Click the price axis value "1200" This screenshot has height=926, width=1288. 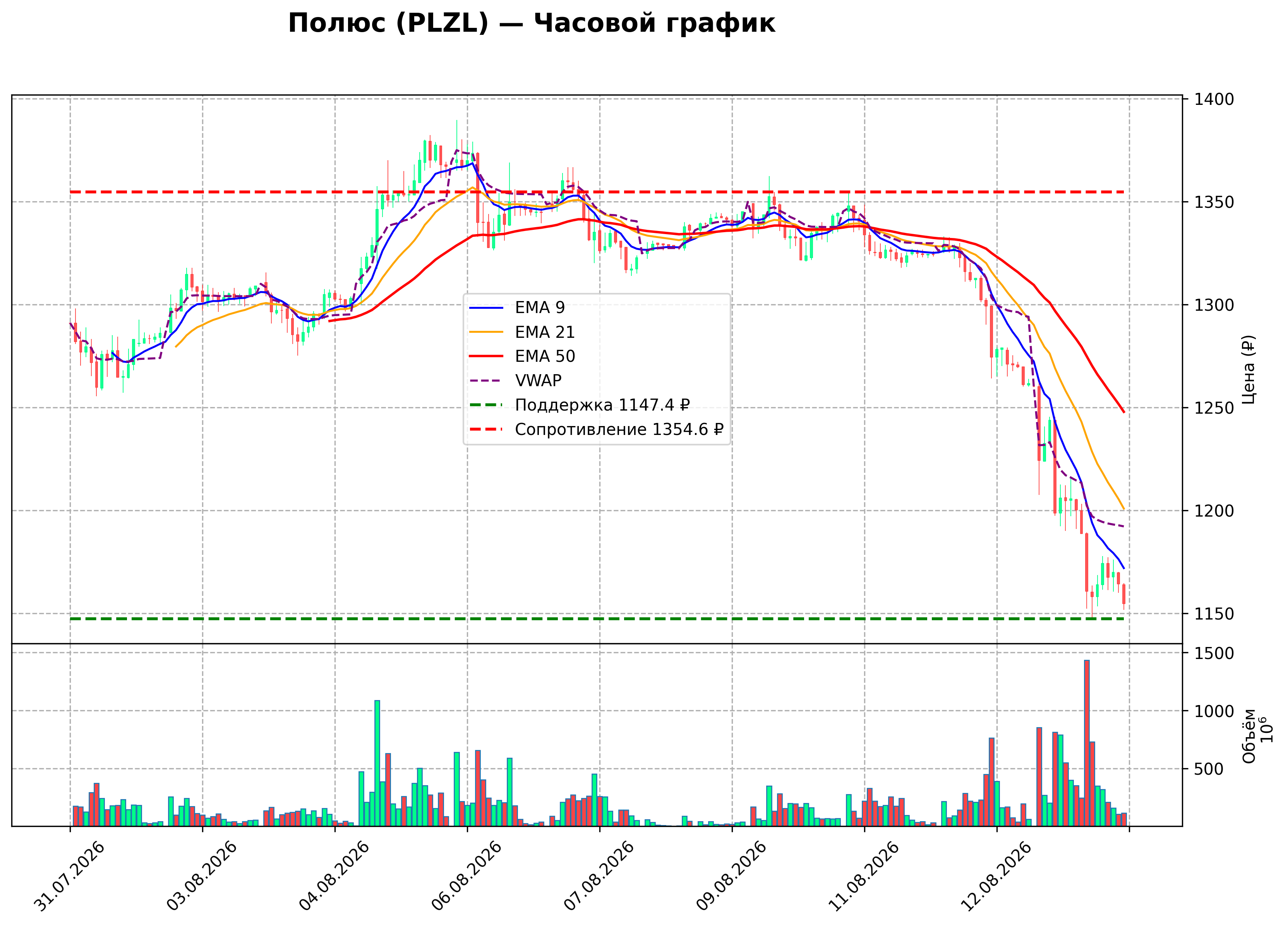click(1214, 511)
